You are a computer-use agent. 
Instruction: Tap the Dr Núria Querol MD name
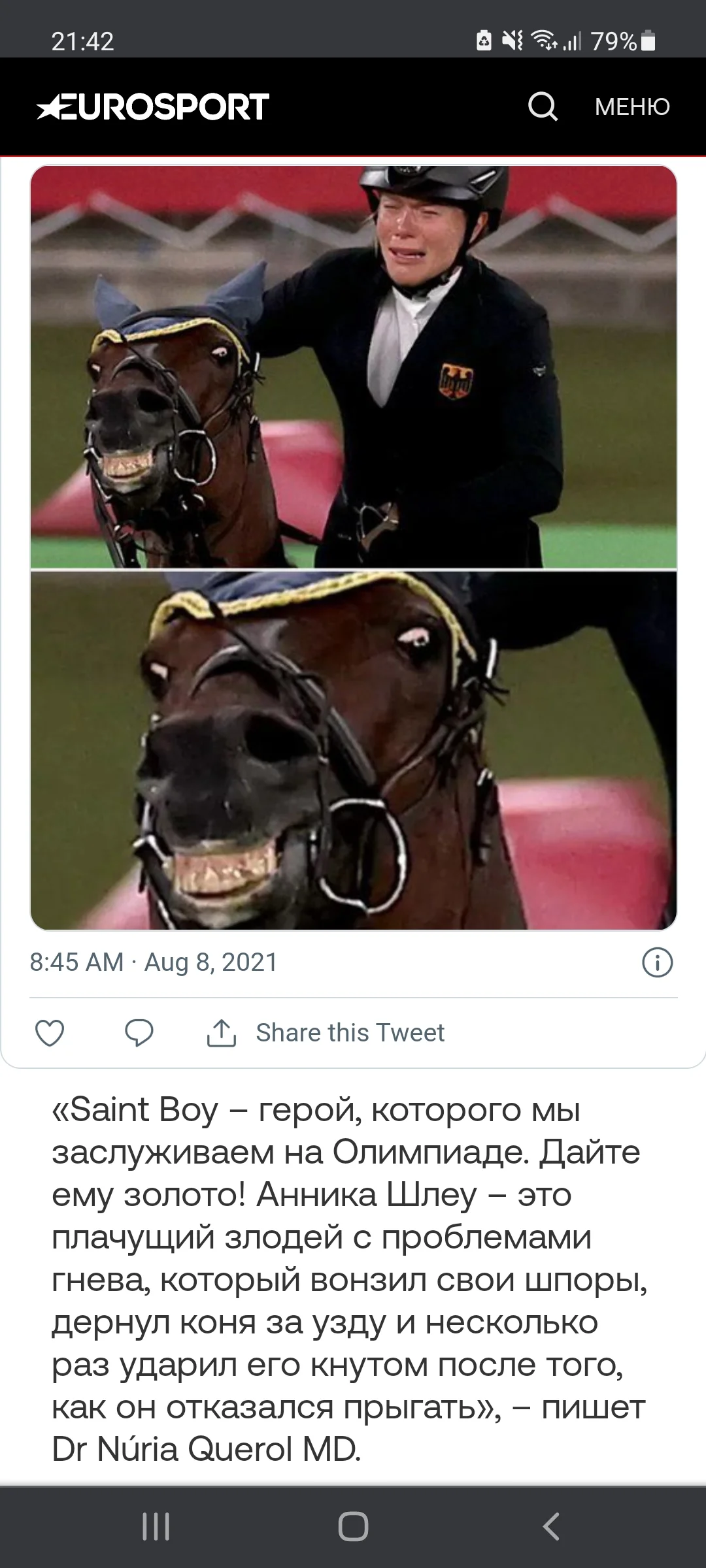206,1450
